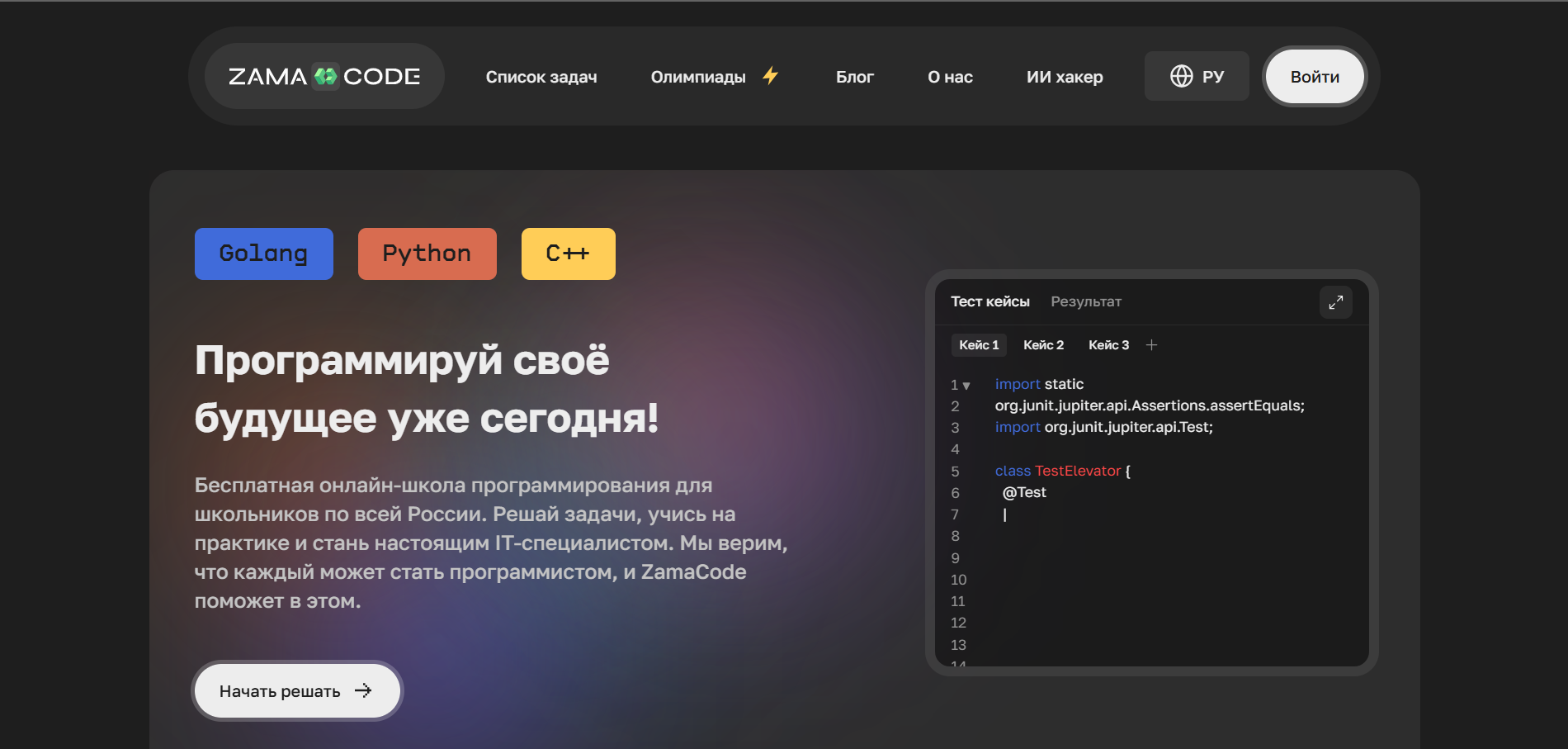Select the blue Golang tag

coord(263,254)
